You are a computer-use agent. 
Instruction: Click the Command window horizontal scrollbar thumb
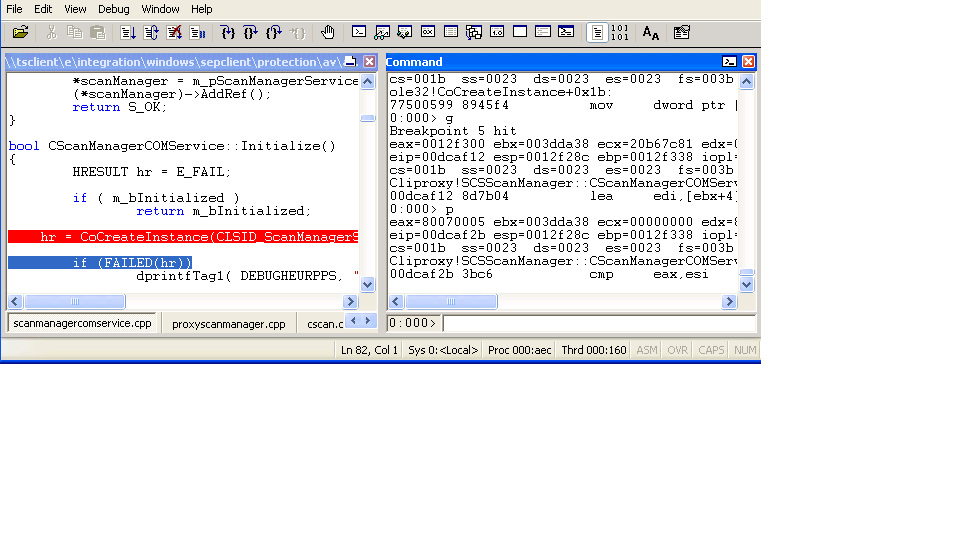451,301
